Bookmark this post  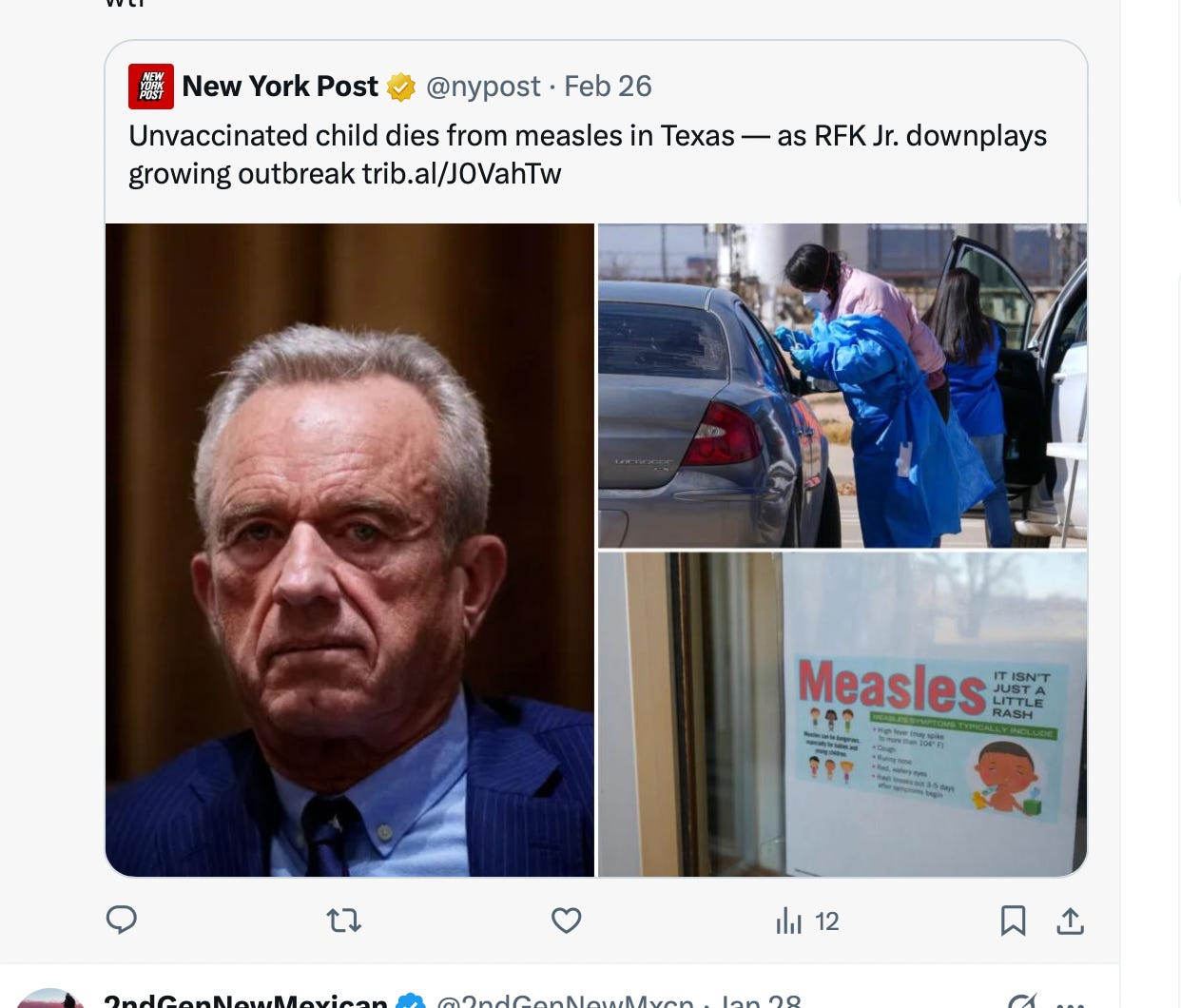[x=1013, y=921]
